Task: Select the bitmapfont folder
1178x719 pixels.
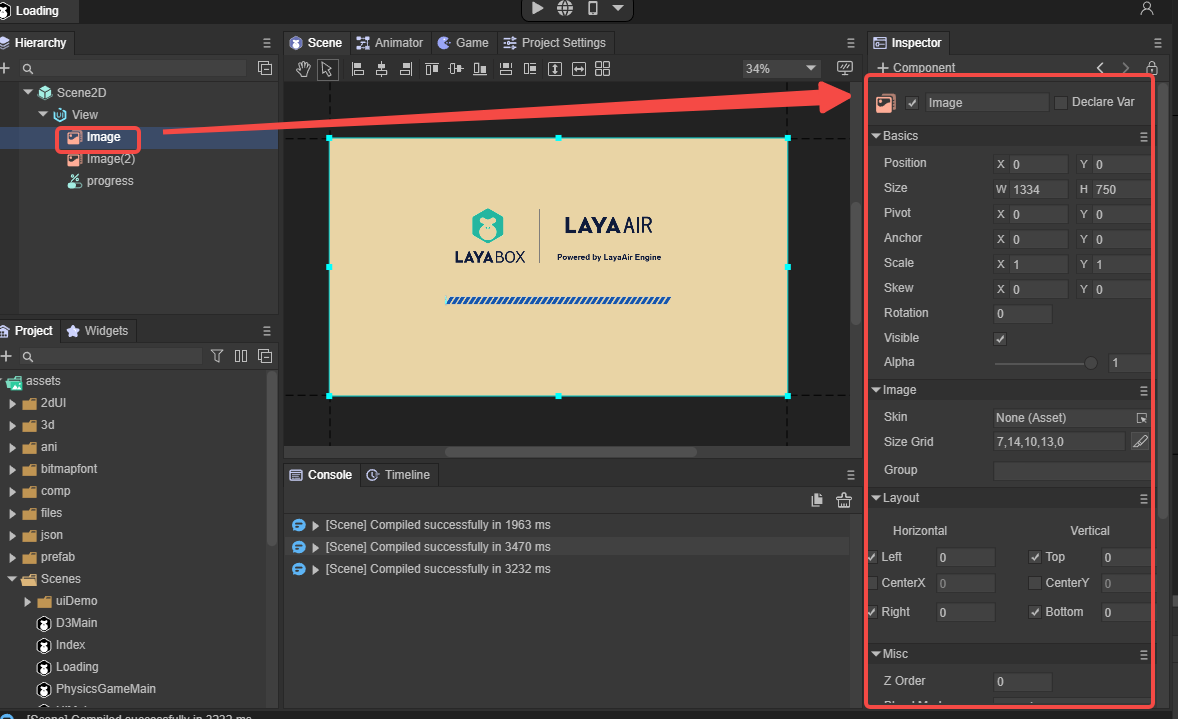Action: (68, 470)
